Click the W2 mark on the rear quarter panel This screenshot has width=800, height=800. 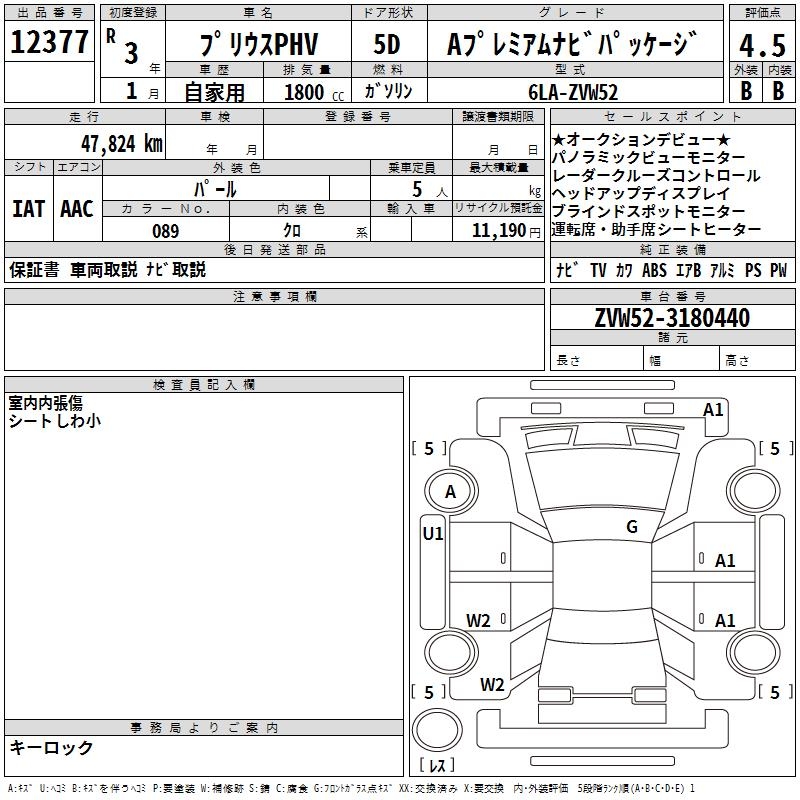(492, 685)
